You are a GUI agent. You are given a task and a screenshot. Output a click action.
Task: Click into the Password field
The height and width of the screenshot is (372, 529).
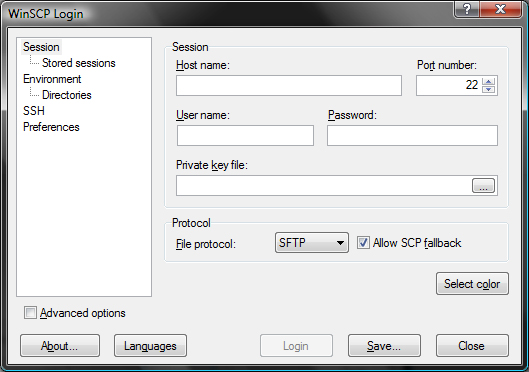point(412,136)
